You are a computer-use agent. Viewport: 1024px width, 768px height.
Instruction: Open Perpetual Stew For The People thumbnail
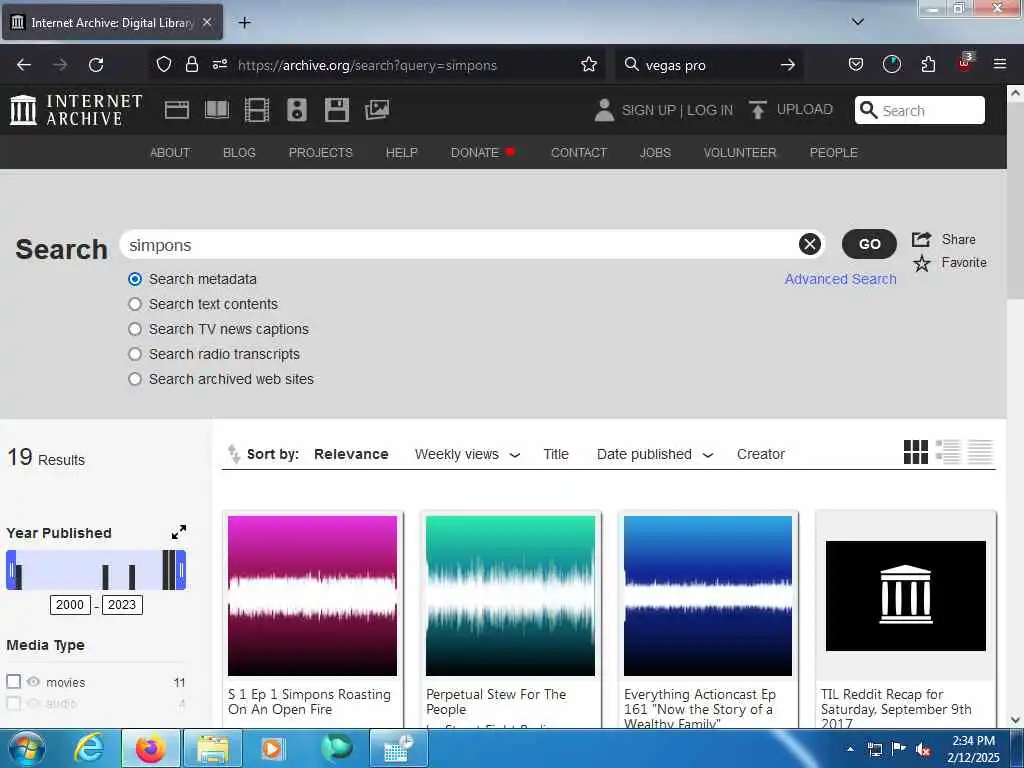pyautogui.click(x=510, y=596)
